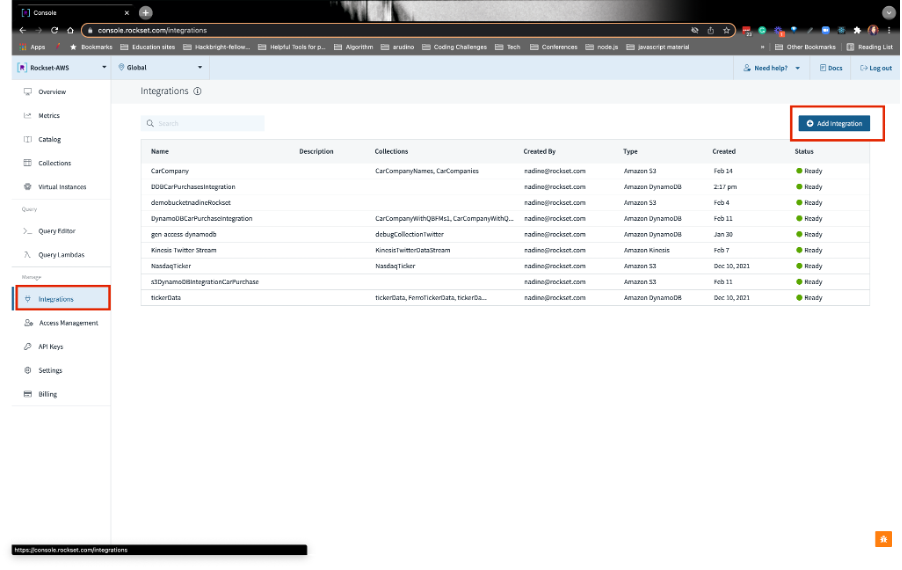Open Collections from the sidebar
This screenshot has width=902, height=570.
tap(55, 163)
